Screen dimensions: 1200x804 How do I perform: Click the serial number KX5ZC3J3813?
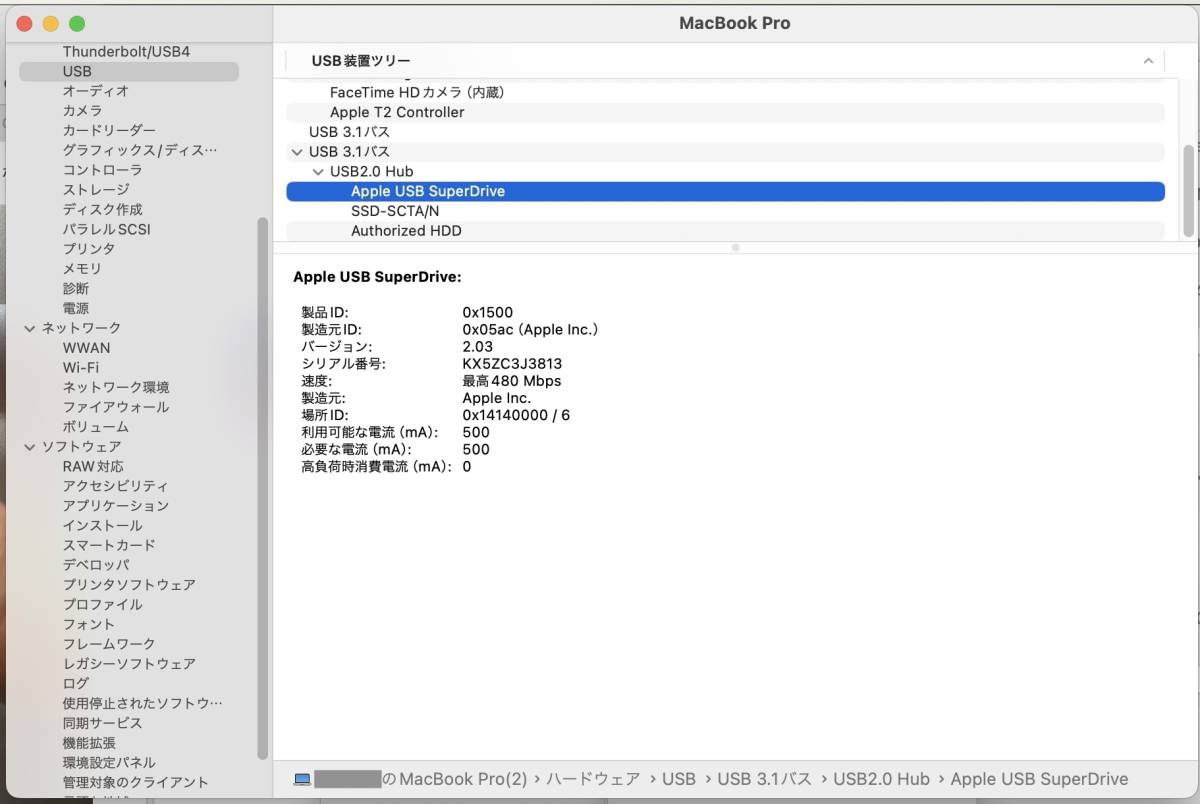click(x=512, y=364)
